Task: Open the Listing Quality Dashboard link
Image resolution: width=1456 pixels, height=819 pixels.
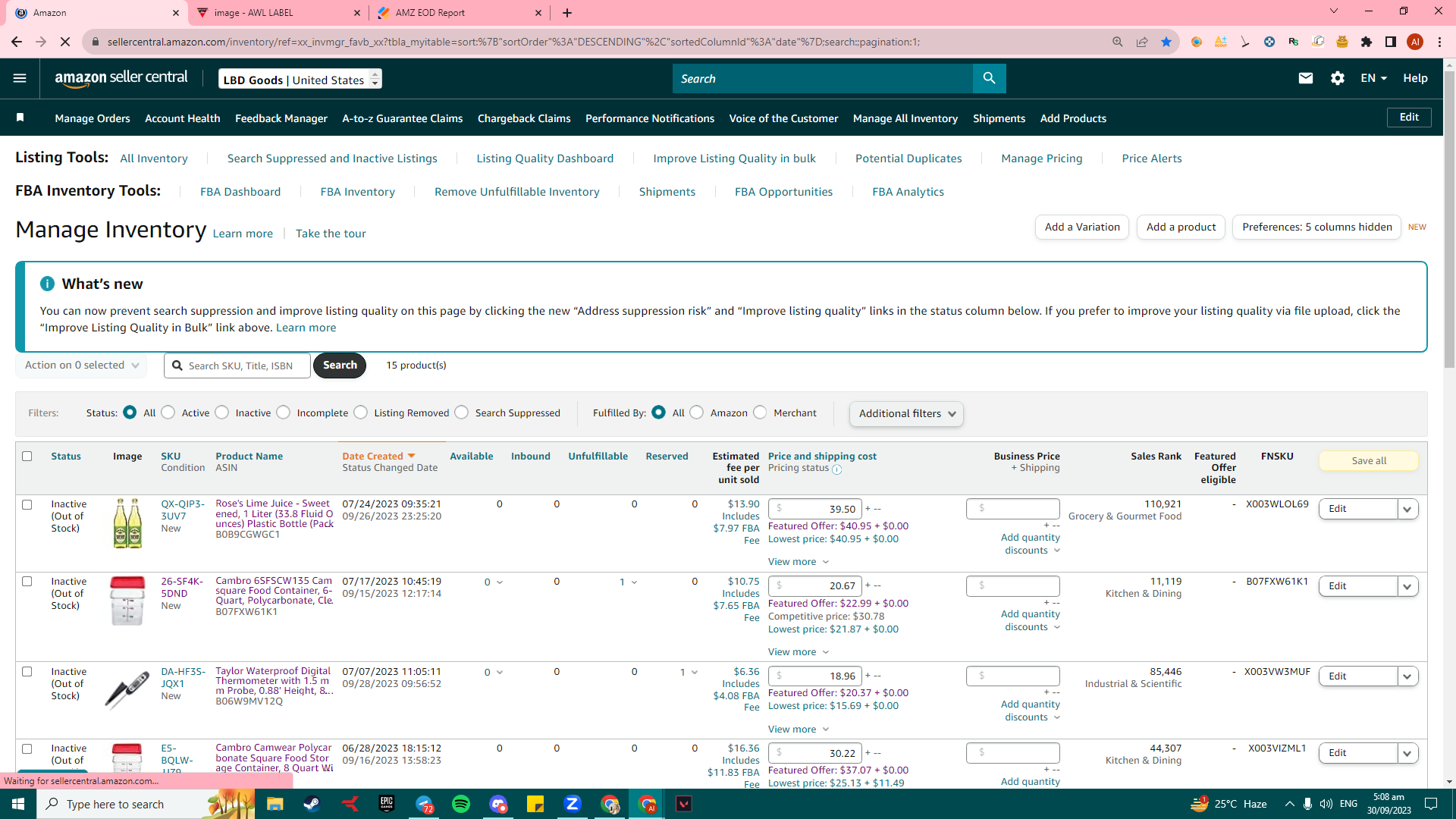Action: click(544, 158)
